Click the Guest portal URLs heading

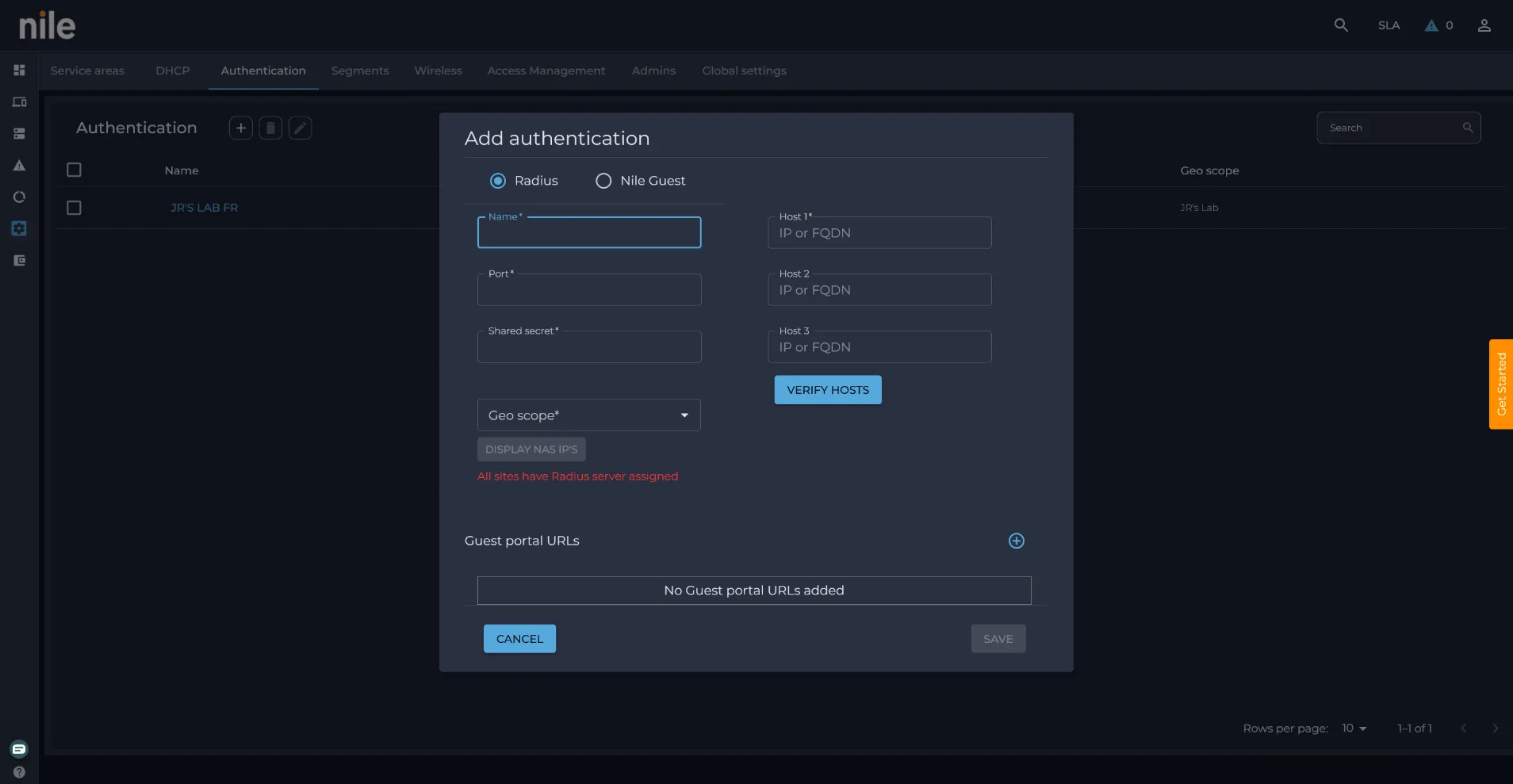(522, 541)
